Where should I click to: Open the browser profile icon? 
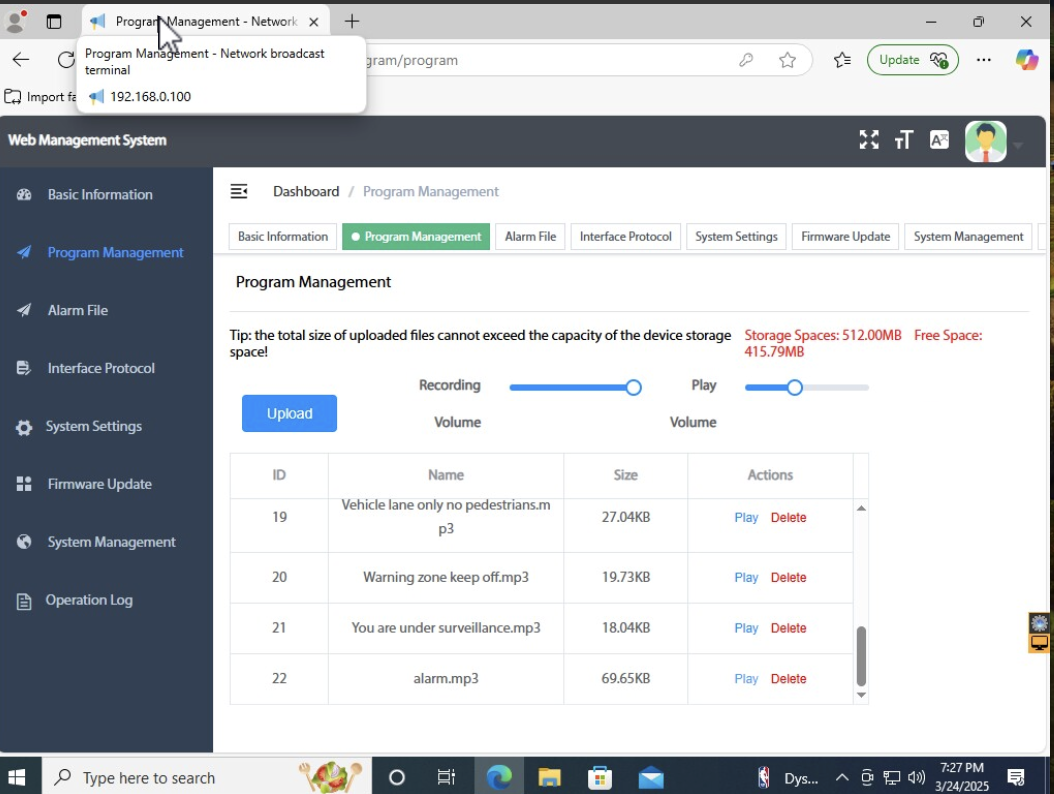tap(15, 22)
